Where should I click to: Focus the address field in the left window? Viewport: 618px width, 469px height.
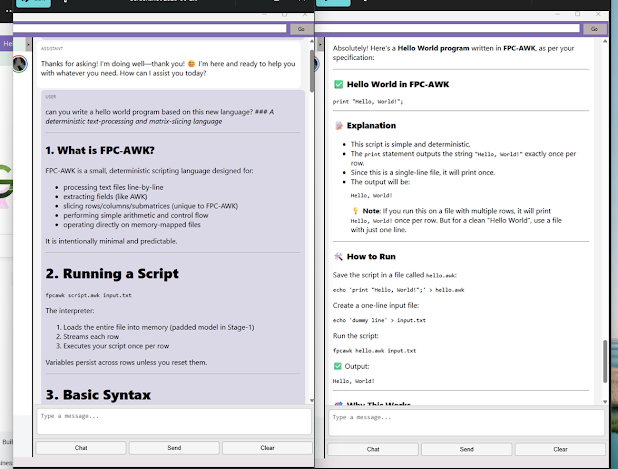tap(150, 28)
